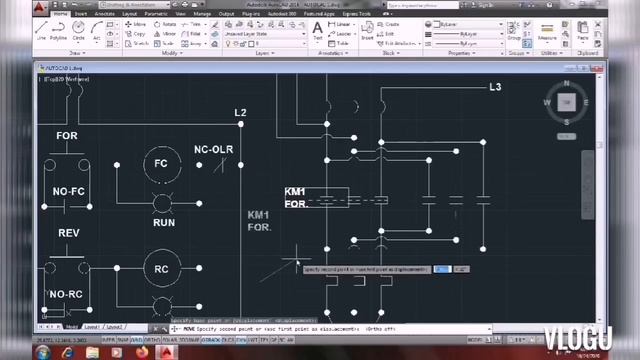Select the Arc tool
Image resolution: width=640 pixels, height=360 pixels.
pos(96,31)
